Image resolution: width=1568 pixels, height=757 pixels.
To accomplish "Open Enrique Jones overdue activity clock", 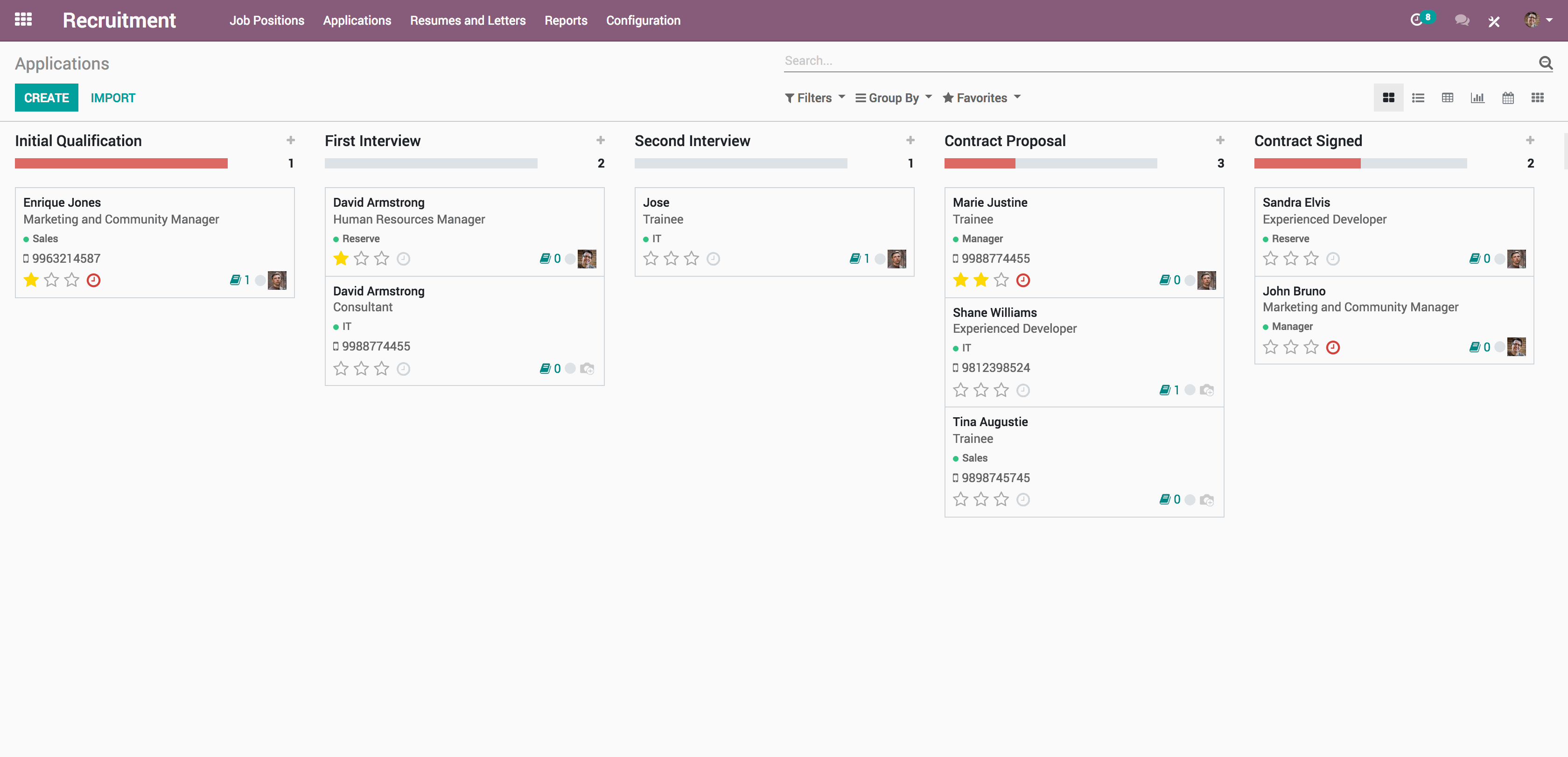I will (x=93, y=280).
